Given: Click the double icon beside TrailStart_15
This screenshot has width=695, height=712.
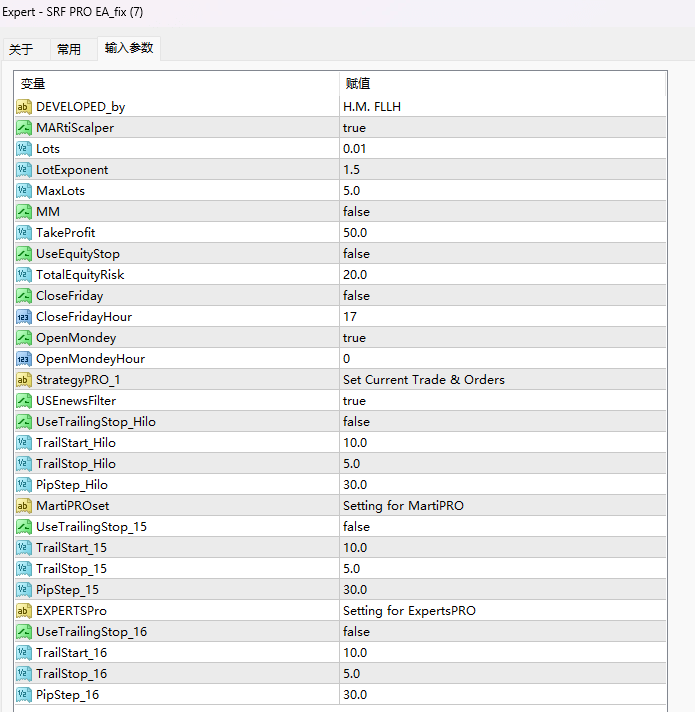Looking at the screenshot, I should [x=24, y=548].
